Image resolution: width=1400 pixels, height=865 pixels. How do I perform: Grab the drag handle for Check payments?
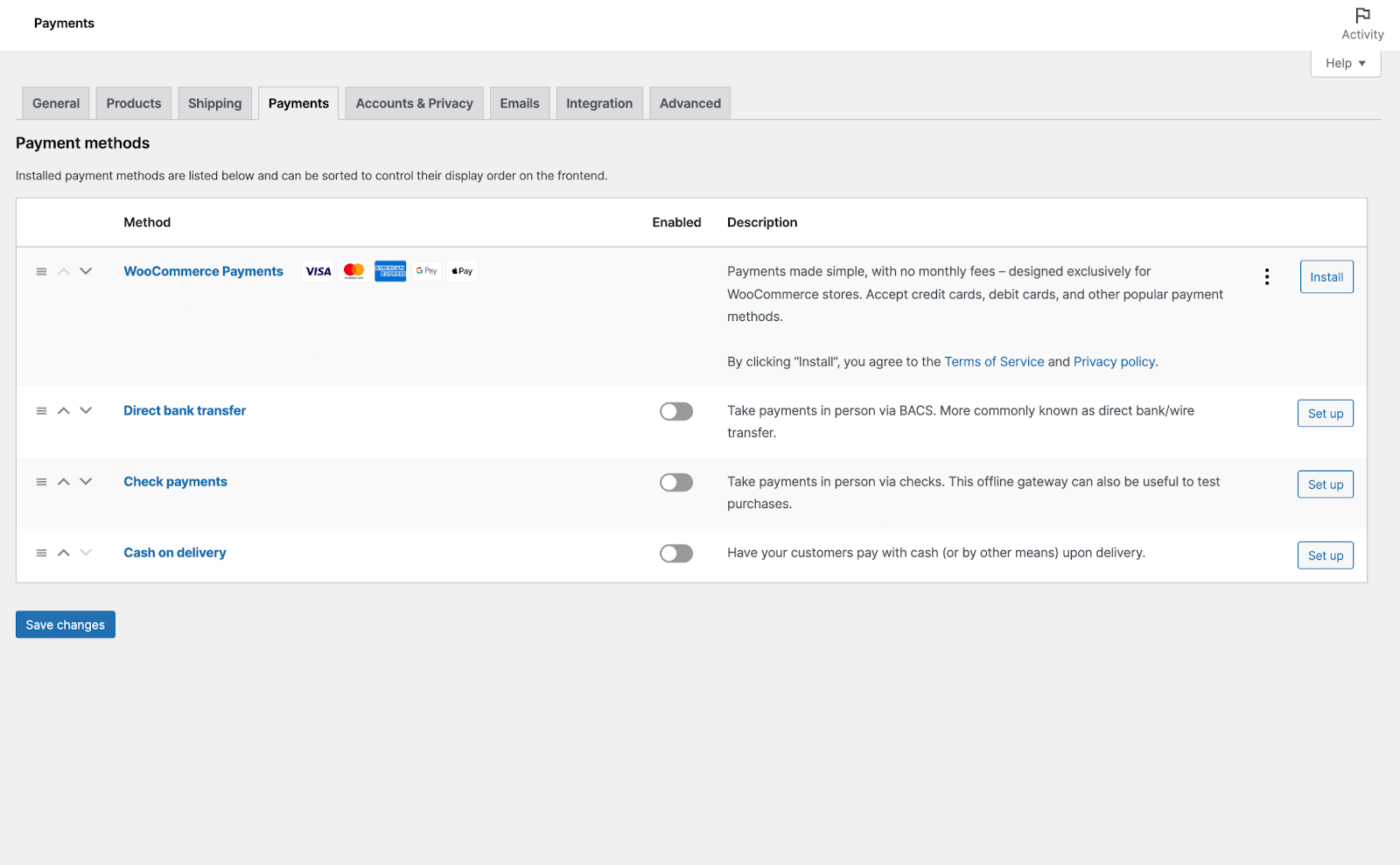41,482
